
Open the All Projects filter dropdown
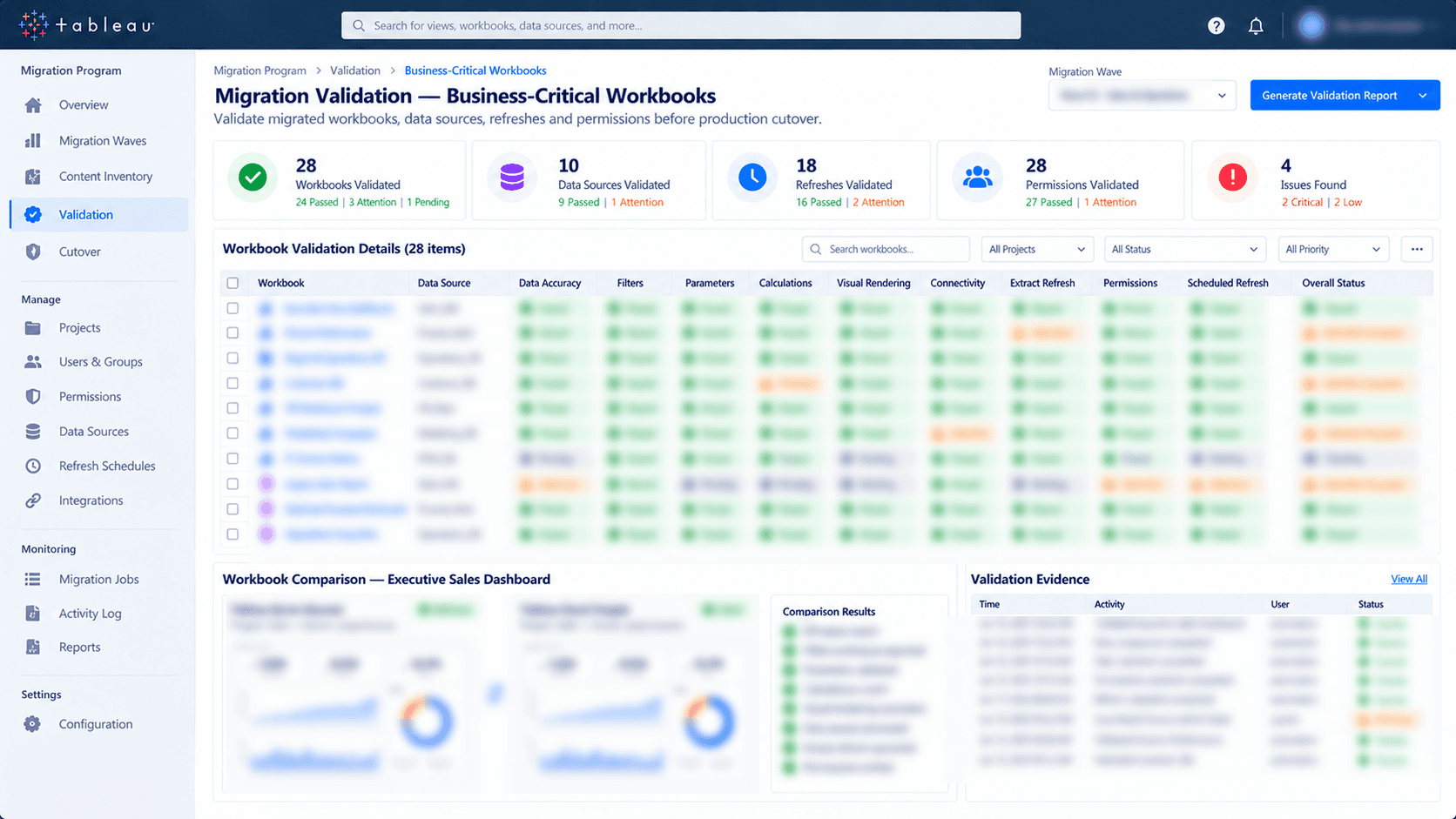click(1036, 250)
